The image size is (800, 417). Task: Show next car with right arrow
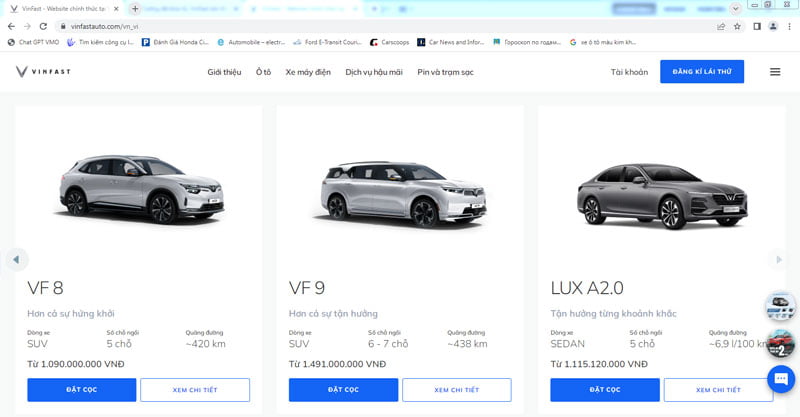780,259
